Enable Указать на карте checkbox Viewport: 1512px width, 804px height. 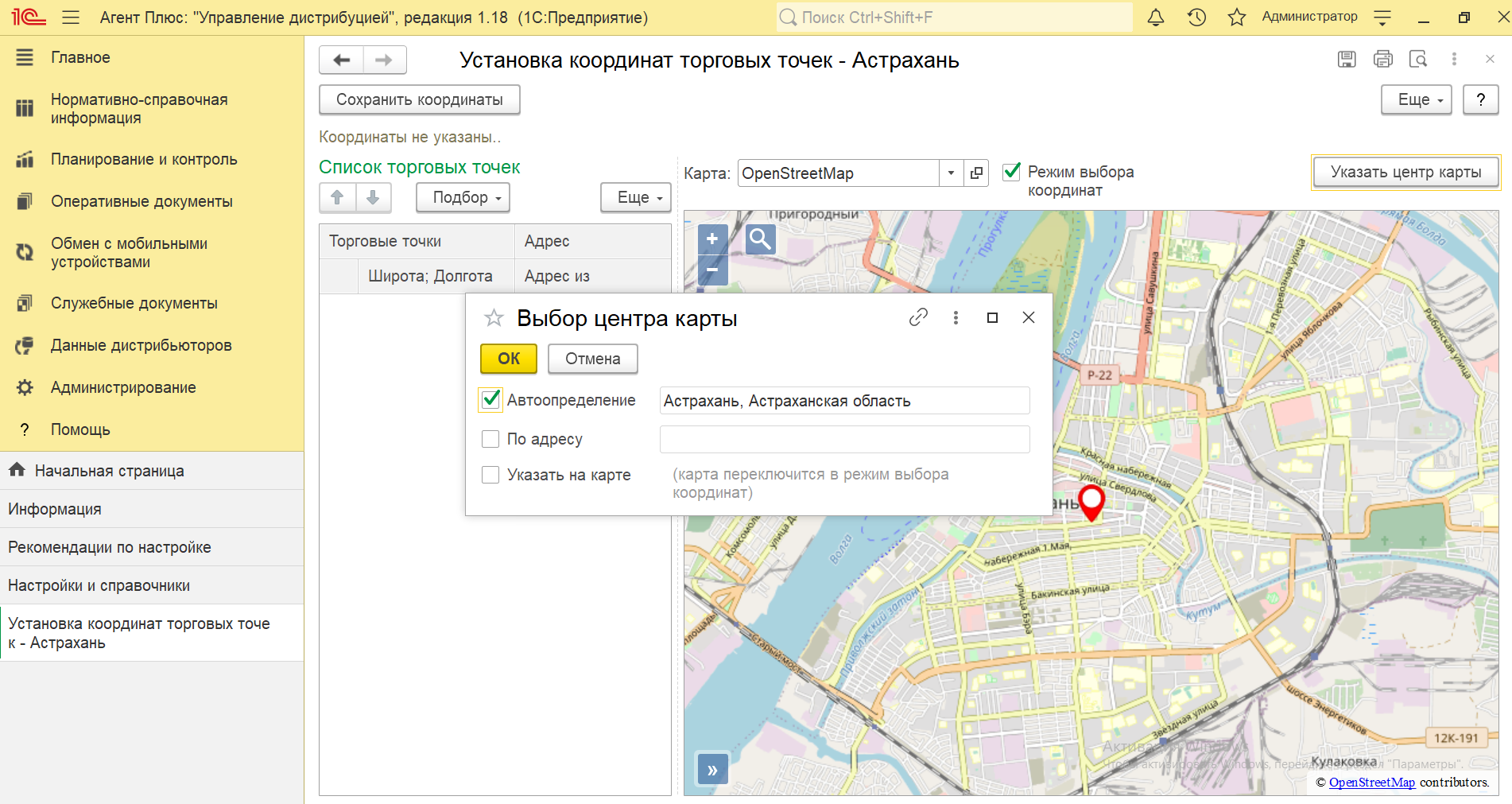(x=490, y=475)
